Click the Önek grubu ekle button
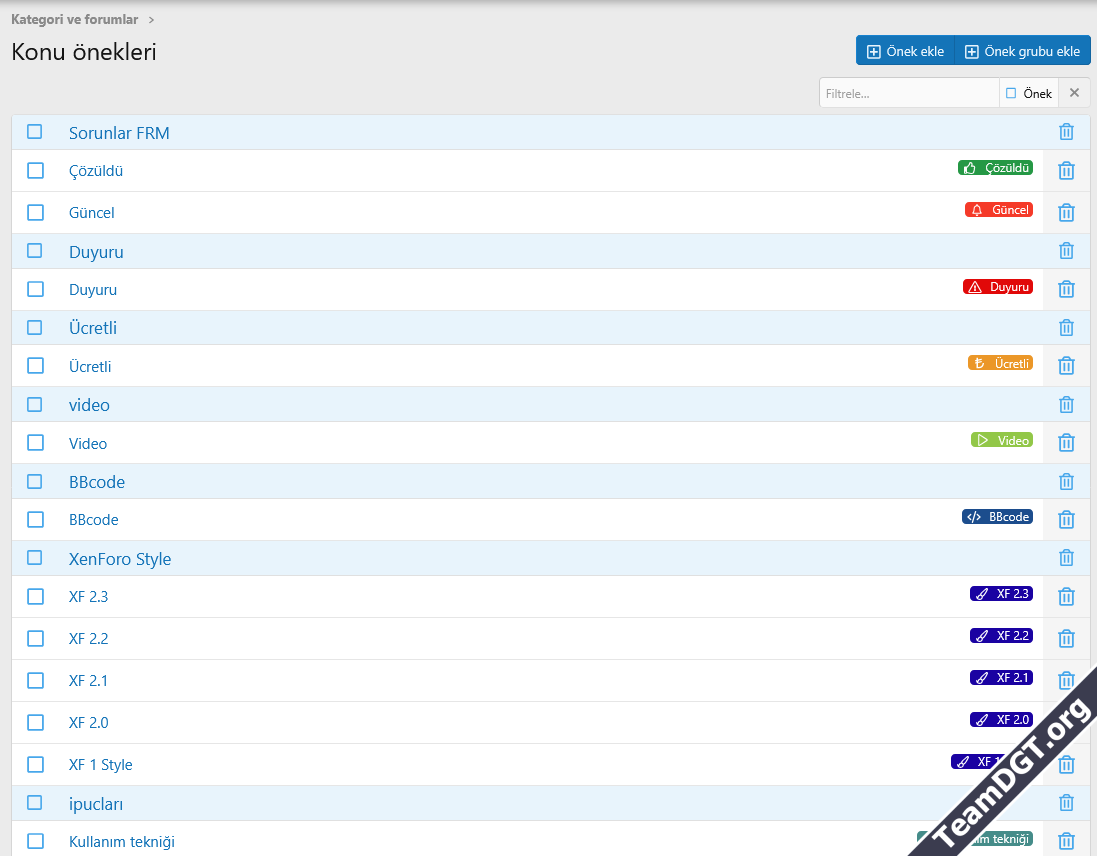The width and height of the screenshot is (1097, 856). point(1022,51)
